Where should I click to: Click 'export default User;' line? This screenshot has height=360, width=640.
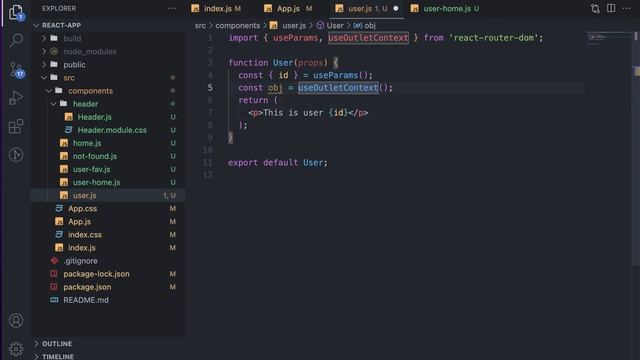pyautogui.click(x=278, y=162)
